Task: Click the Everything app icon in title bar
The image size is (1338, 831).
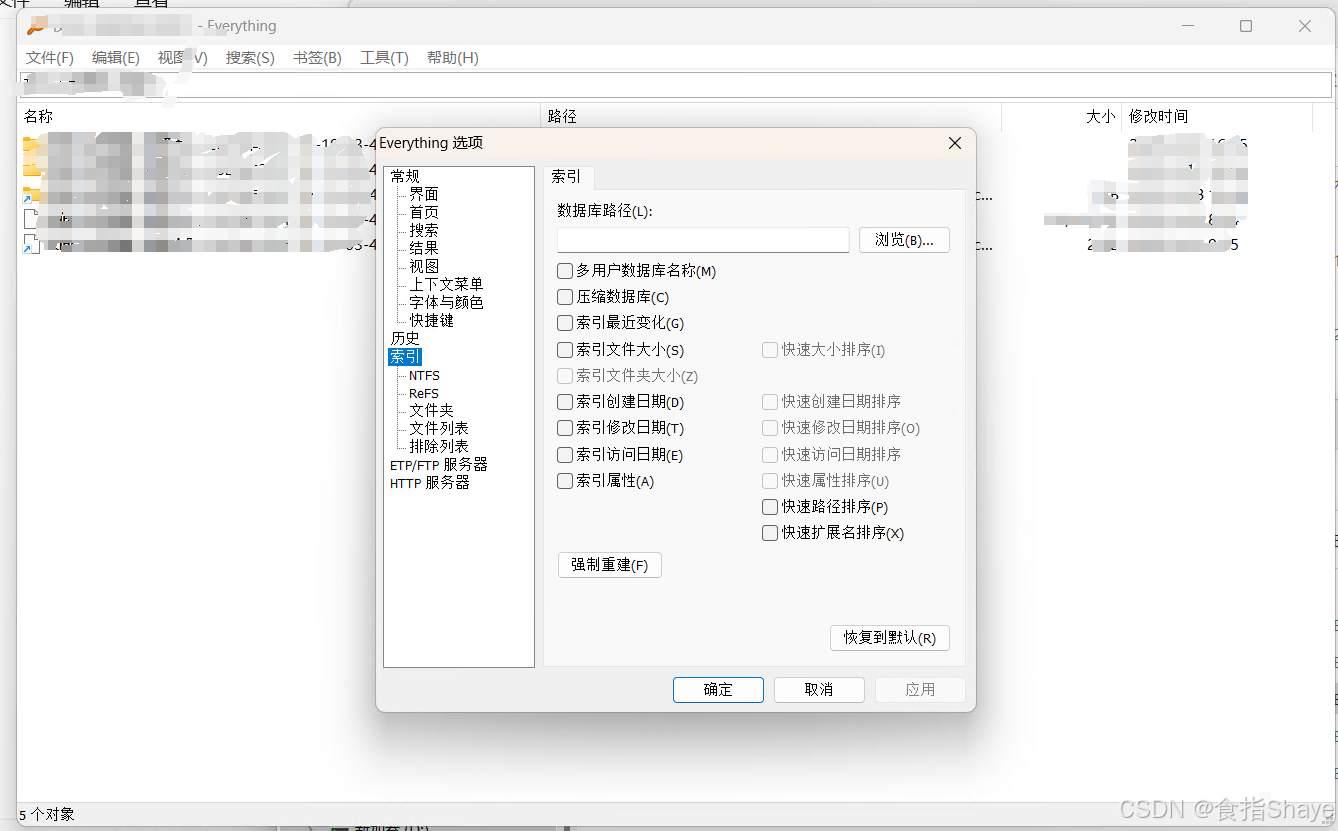Action: 36,26
